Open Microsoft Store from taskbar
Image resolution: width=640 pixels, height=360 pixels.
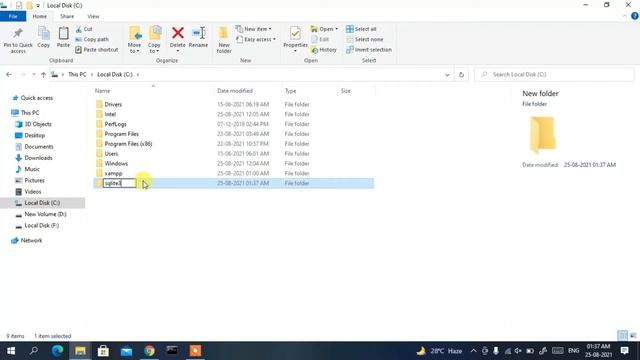pos(103,351)
